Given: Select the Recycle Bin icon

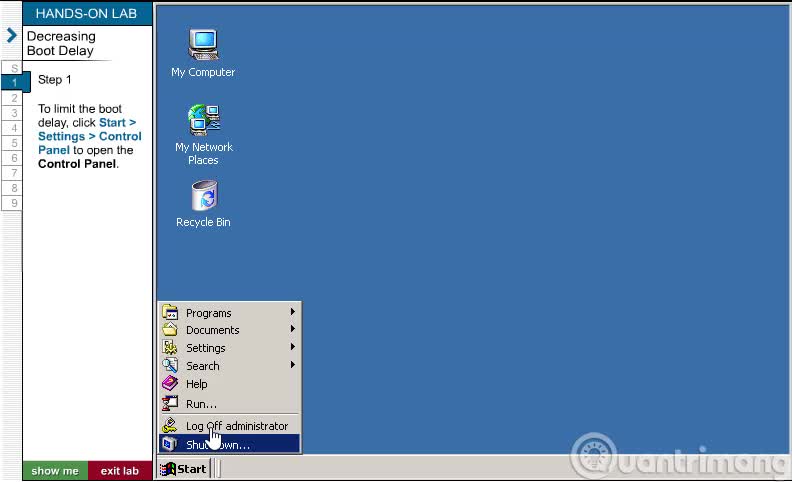Looking at the screenshot, I should [204, 204].
